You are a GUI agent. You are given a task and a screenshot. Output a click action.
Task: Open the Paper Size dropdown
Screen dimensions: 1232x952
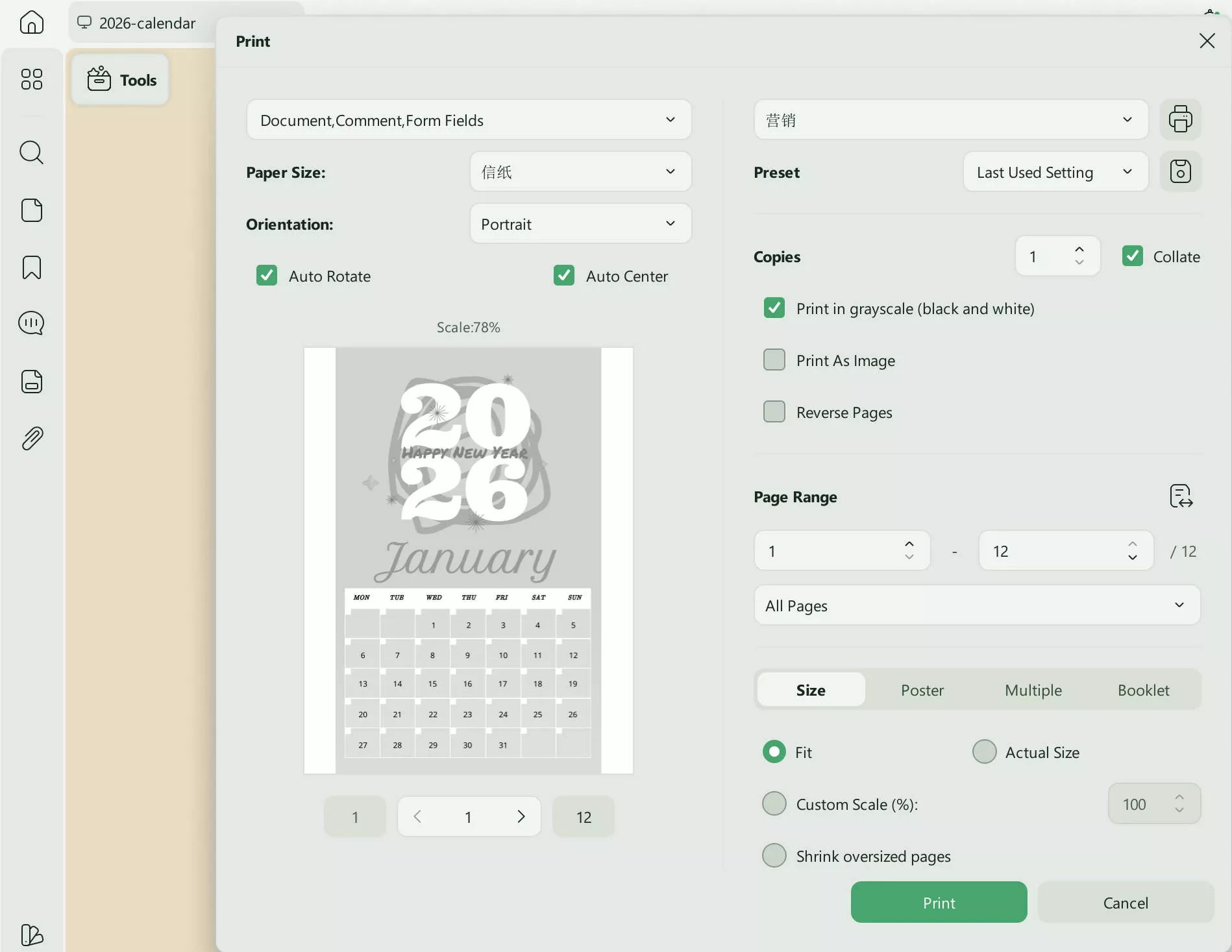point(580,171)
